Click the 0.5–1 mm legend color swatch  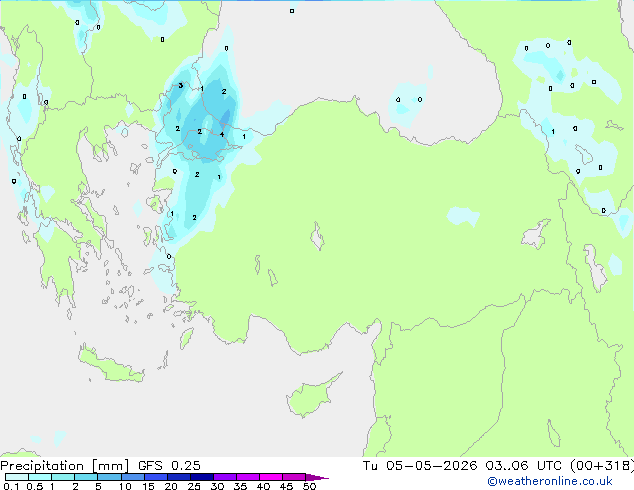40,477
